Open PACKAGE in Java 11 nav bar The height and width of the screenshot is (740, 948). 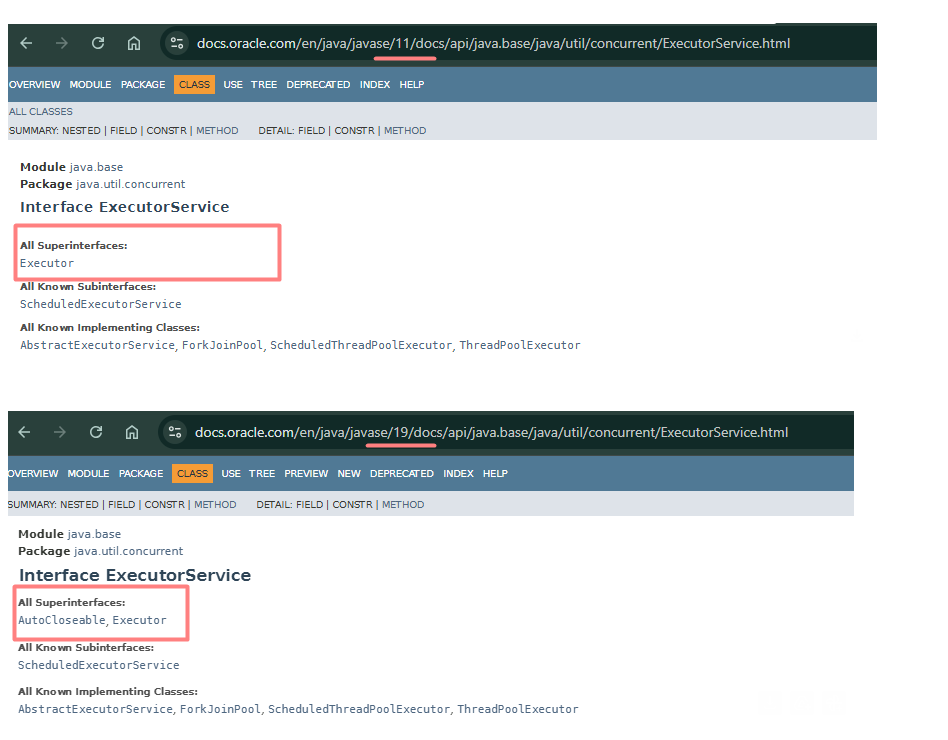pos(143,85)
